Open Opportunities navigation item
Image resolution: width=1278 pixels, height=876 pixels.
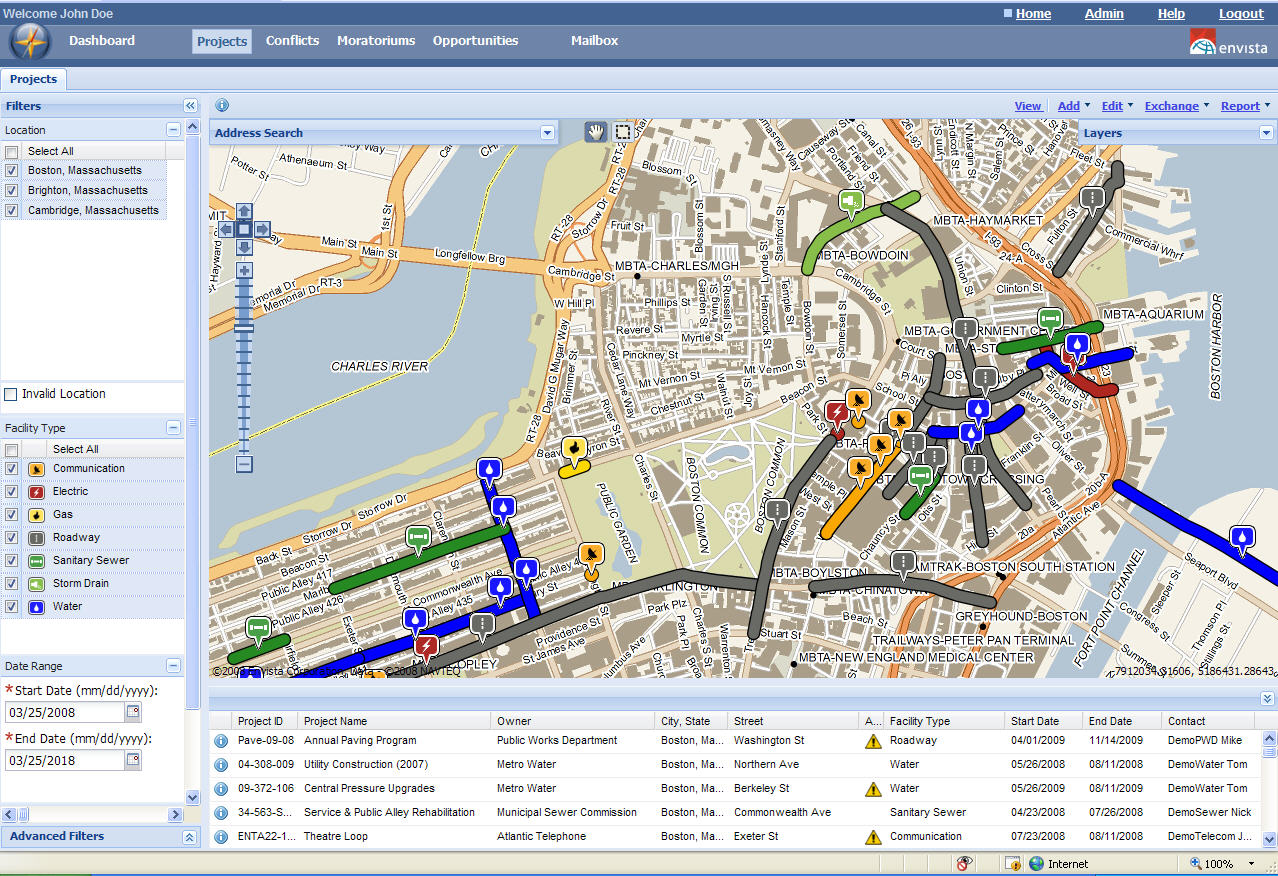[475, 41]
